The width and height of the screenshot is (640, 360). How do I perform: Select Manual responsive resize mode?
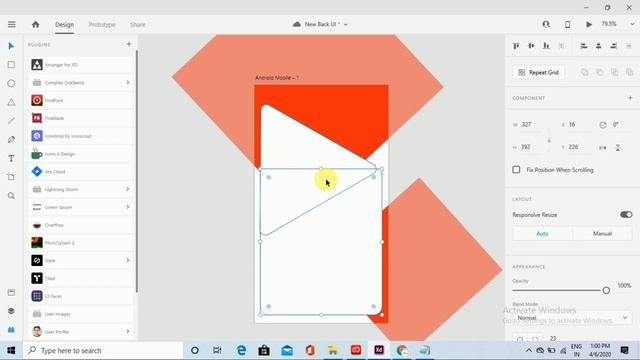click(x=602, y=233)
